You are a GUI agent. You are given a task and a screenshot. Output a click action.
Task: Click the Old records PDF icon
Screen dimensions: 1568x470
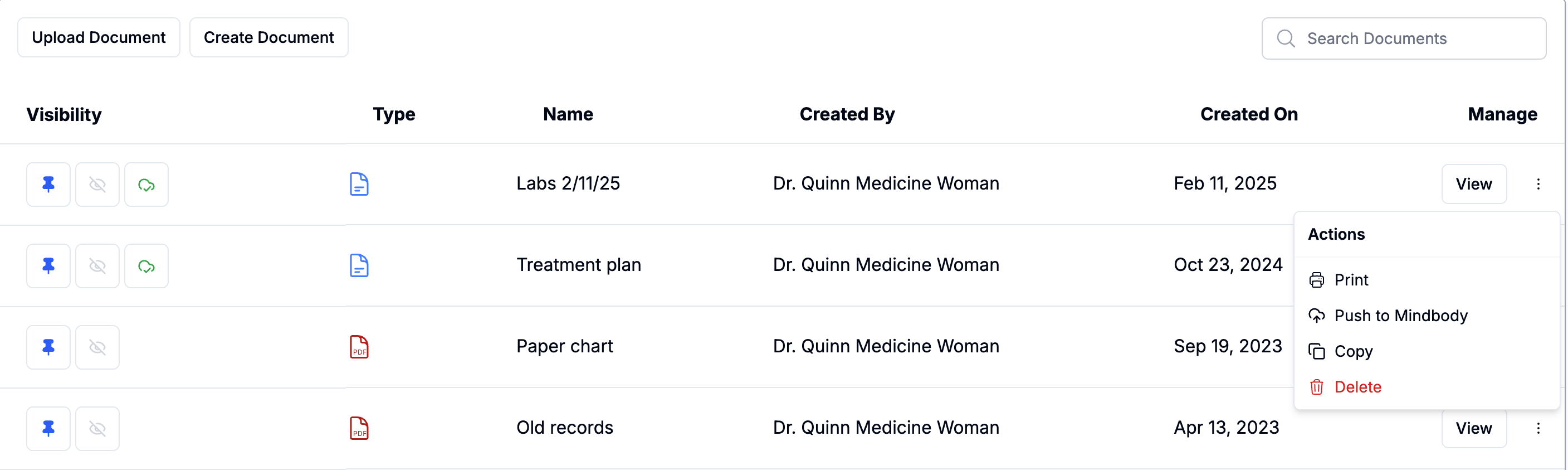[359, 428]
